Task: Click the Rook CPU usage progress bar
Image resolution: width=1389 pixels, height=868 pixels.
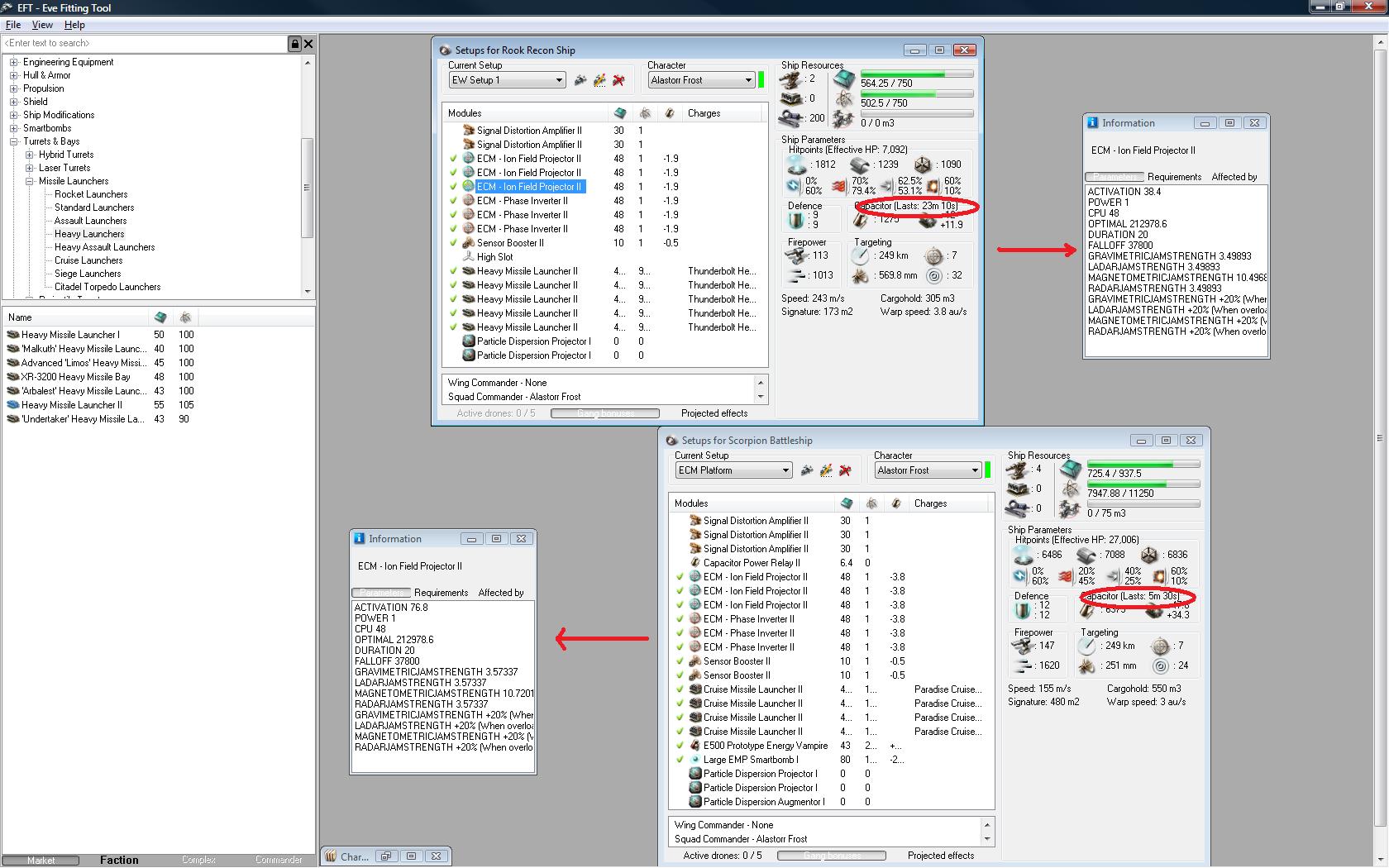Action: (x=917, y=74)
